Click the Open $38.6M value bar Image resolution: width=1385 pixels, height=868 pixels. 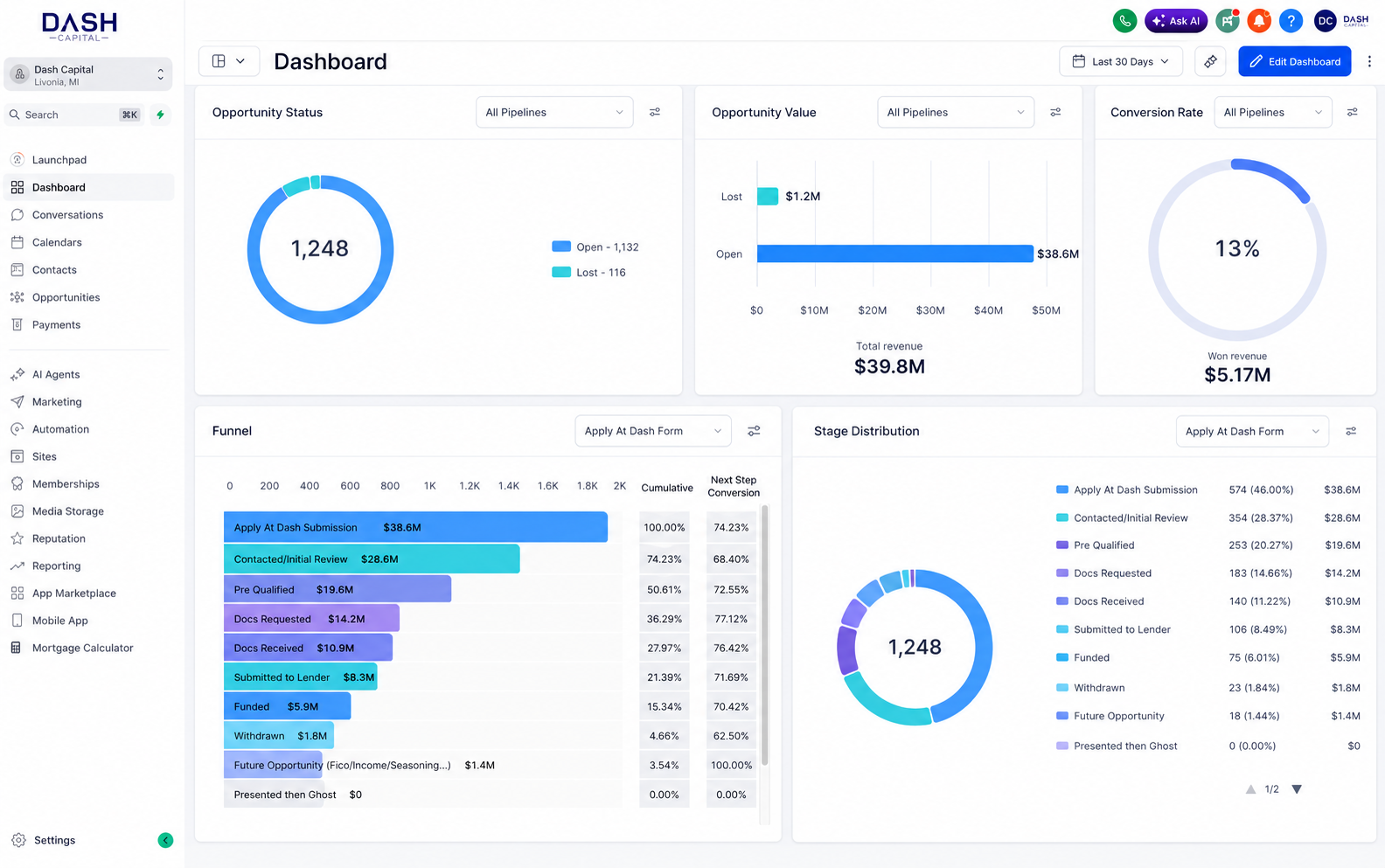tap(895, 253)
